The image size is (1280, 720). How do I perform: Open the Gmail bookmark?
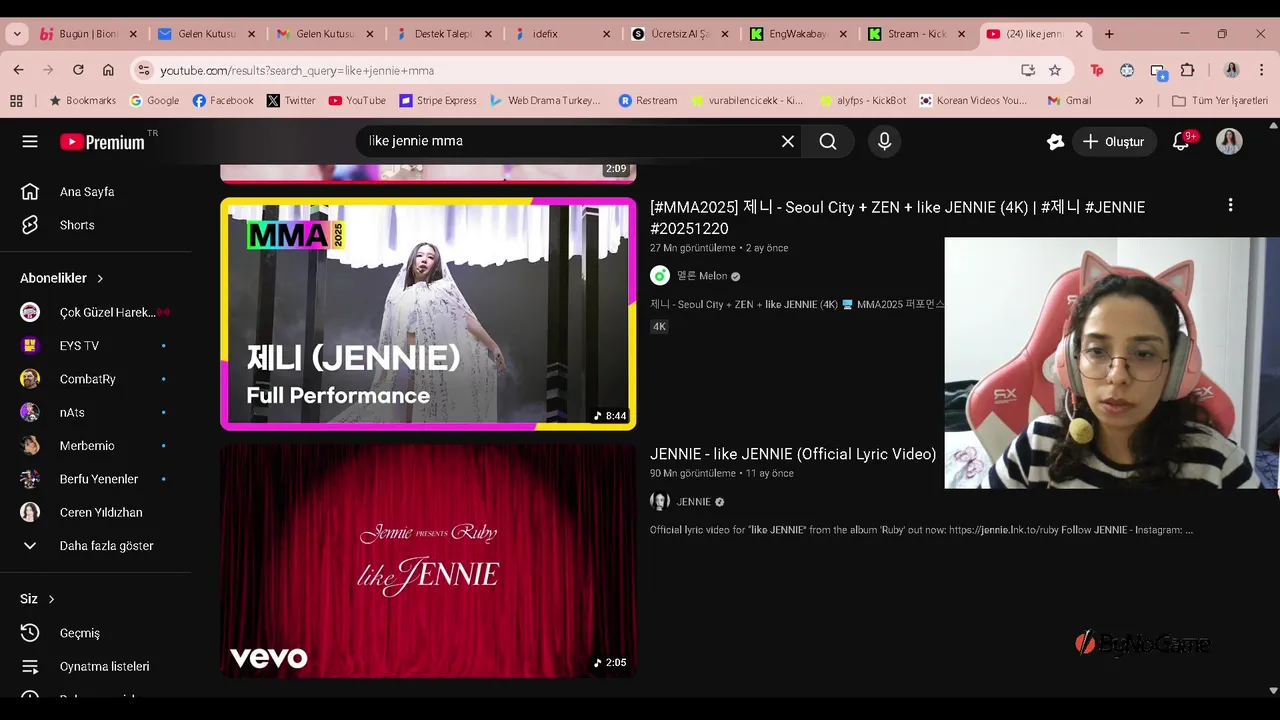pyautogui.click(x=1069, y=100)
